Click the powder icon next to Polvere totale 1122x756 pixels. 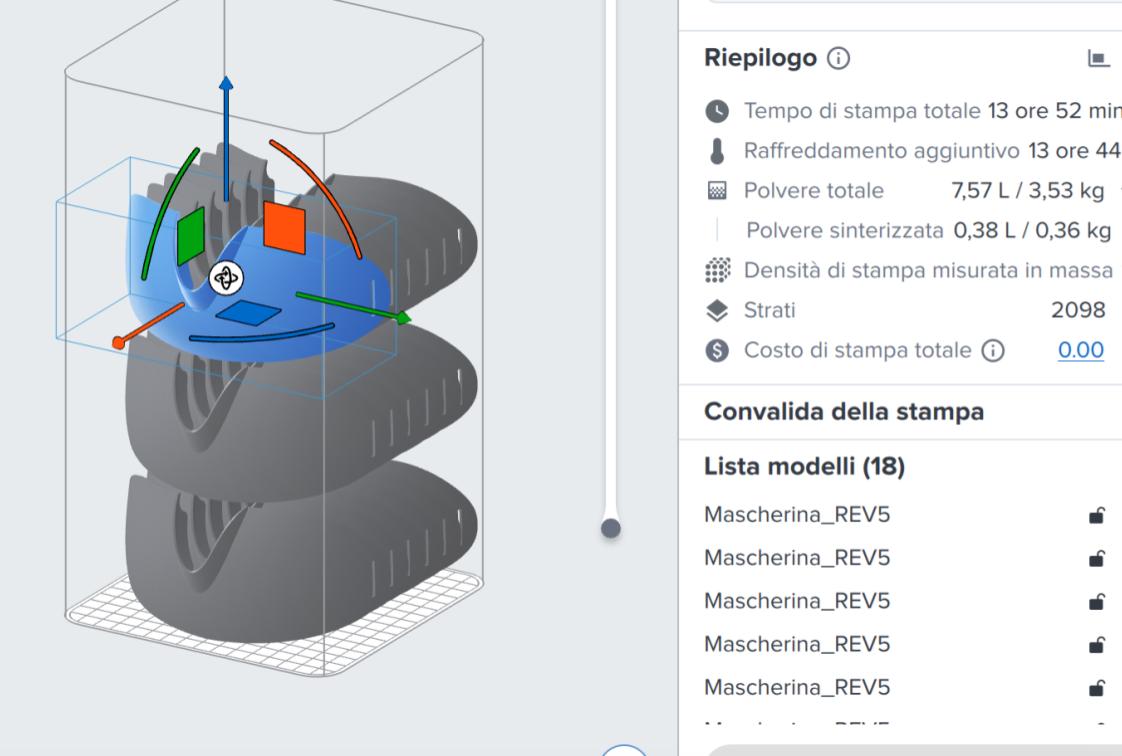coord(717,191)
